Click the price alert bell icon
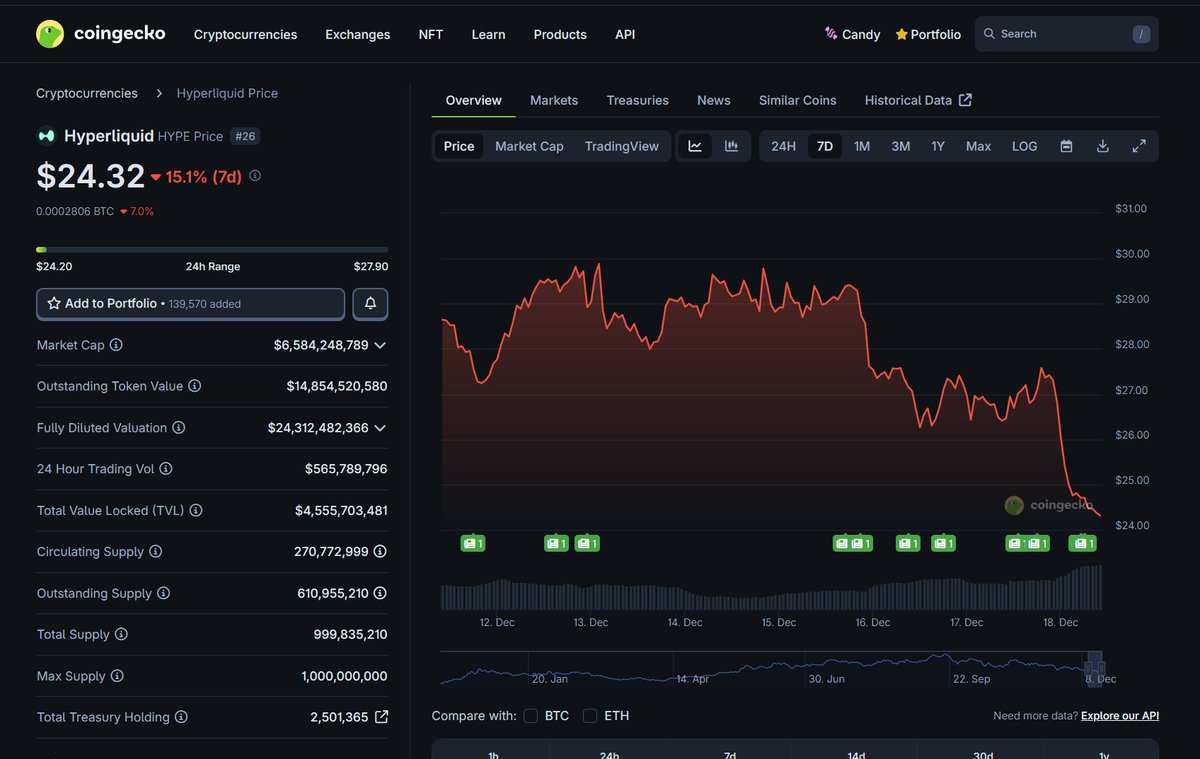Image resolution: width=1200 pixels, height=759 pixels. 370,303
